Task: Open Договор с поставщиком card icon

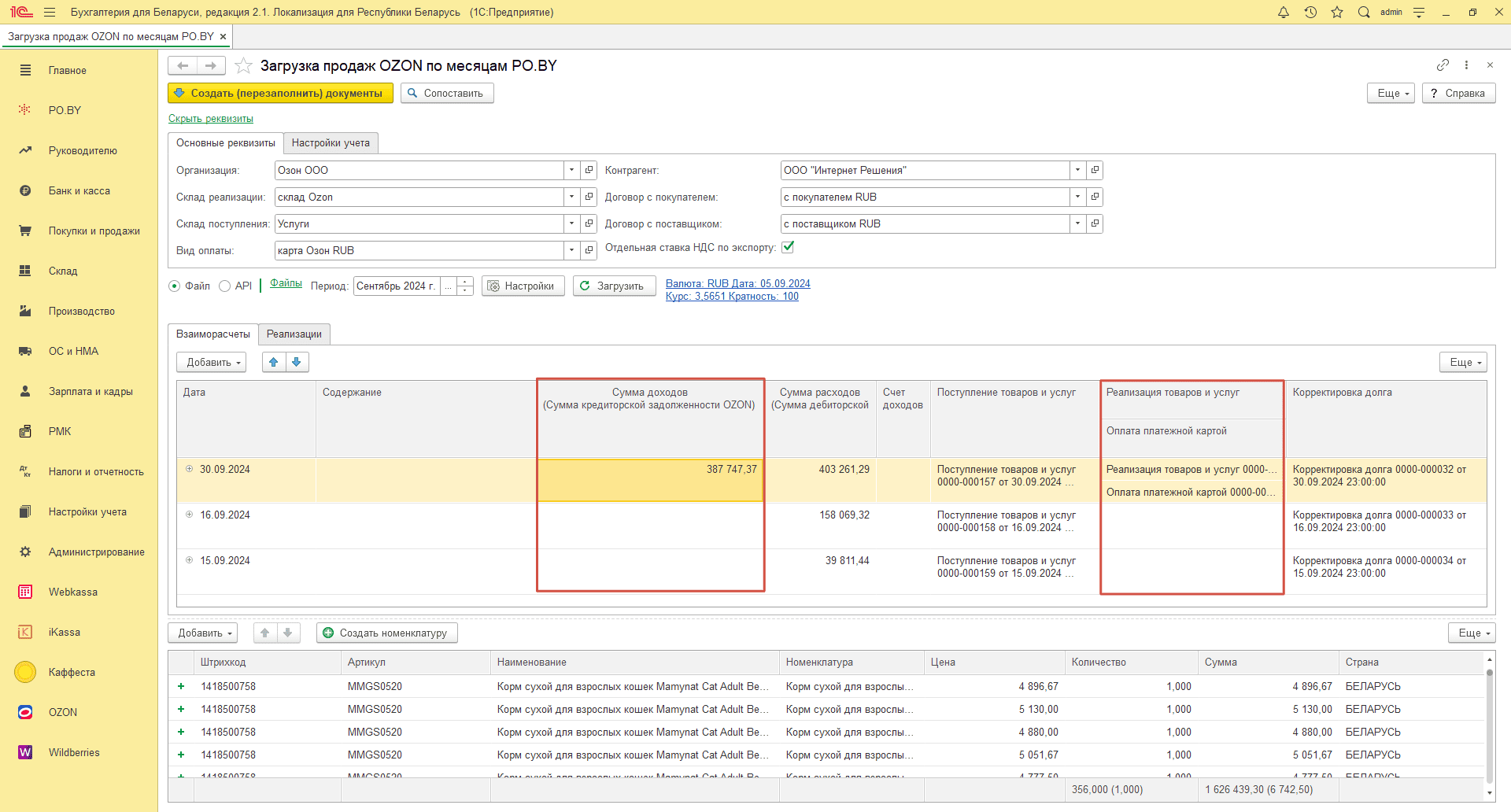Action: point(1095,223)
